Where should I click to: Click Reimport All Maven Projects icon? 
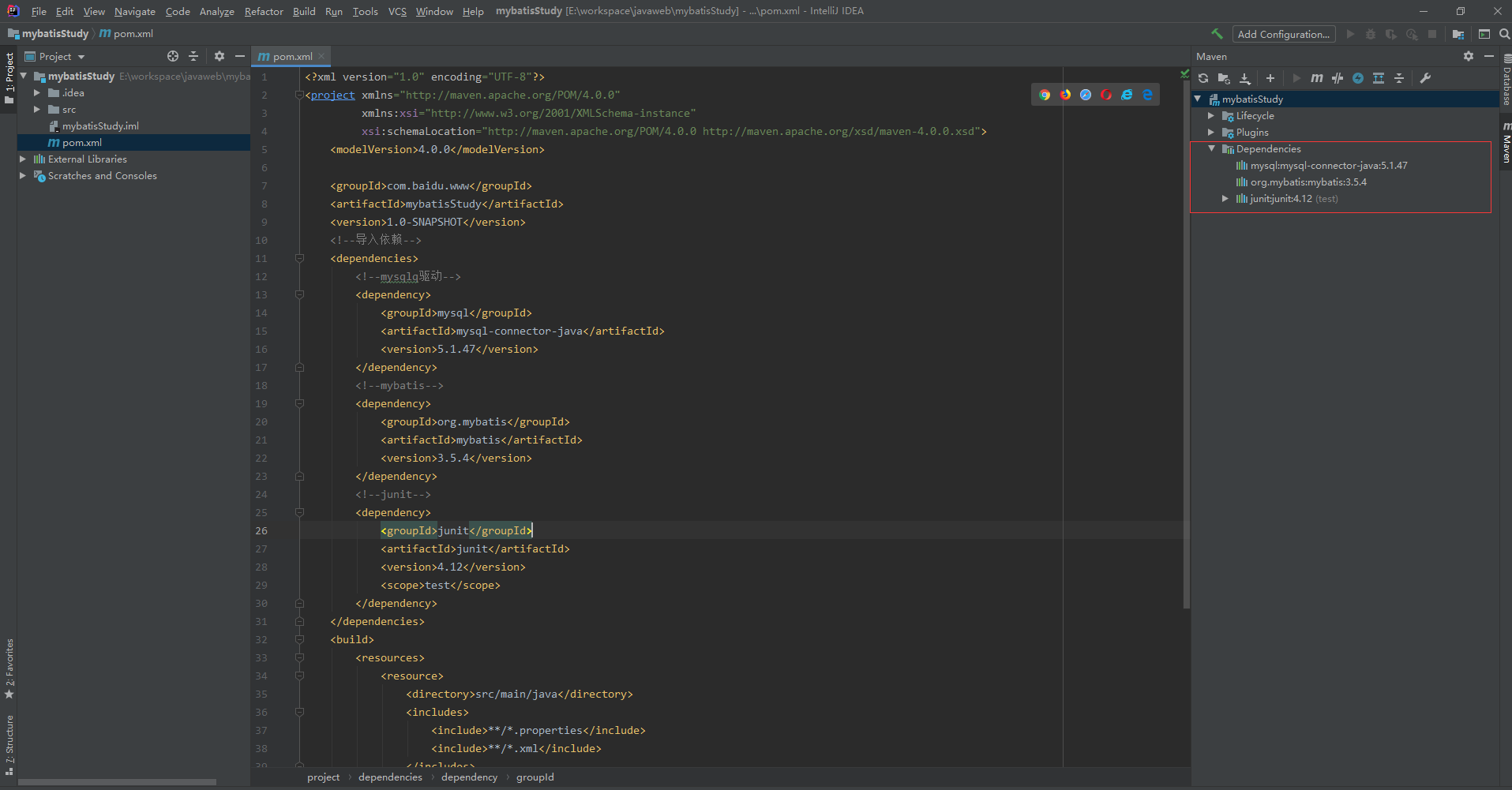pyautogui.click(x=1203, y=78)
